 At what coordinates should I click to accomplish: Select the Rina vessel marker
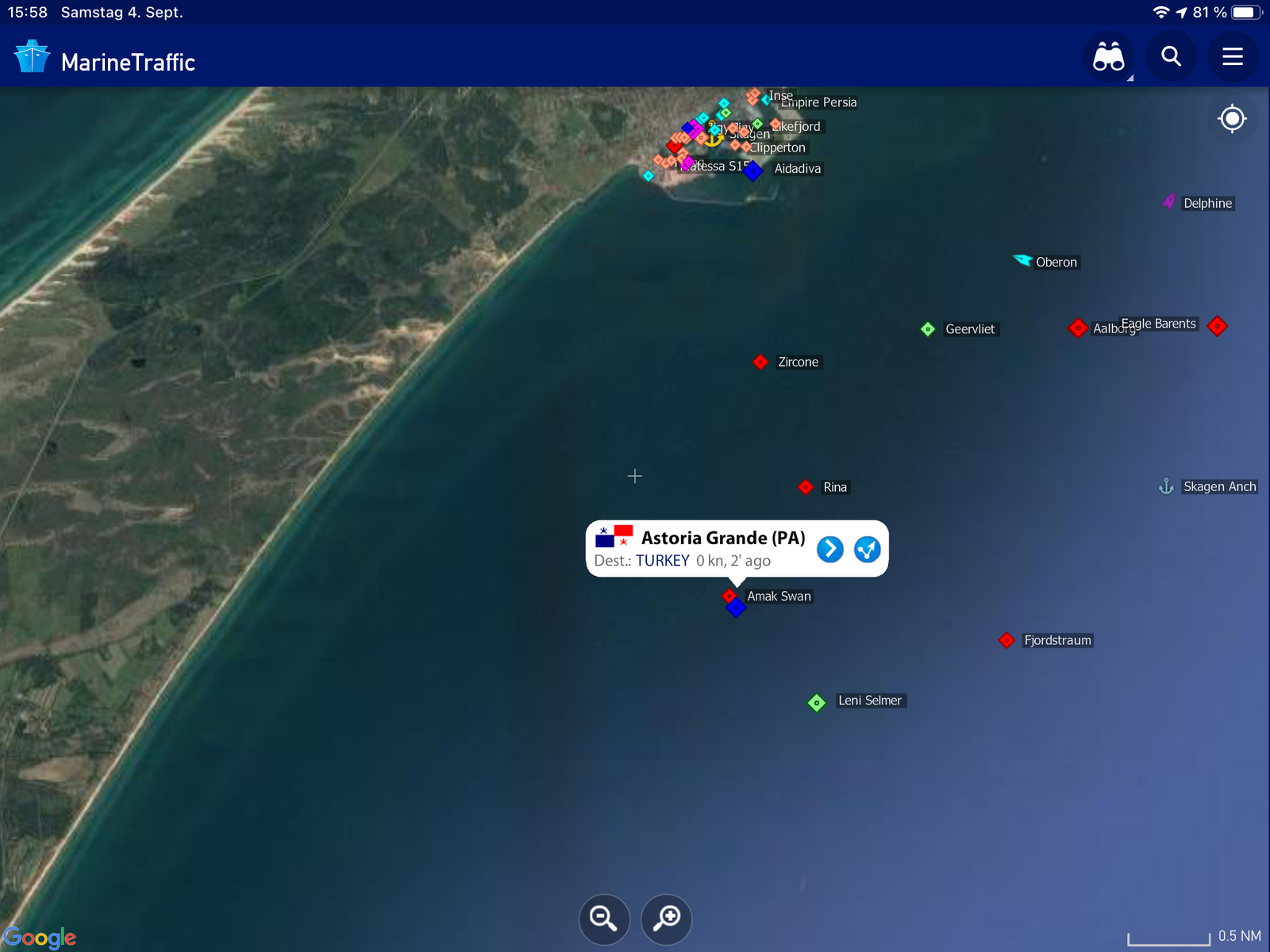tap(806, 487)
